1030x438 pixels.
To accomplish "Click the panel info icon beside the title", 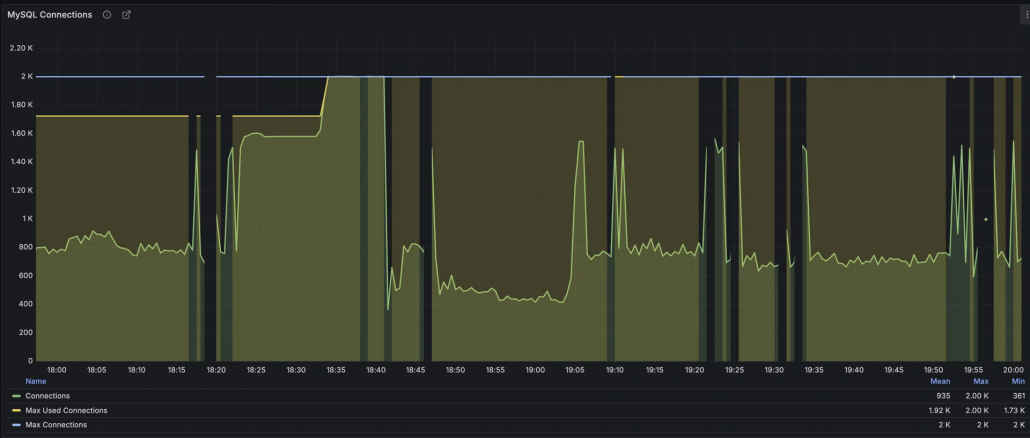I will click(107, 14).
